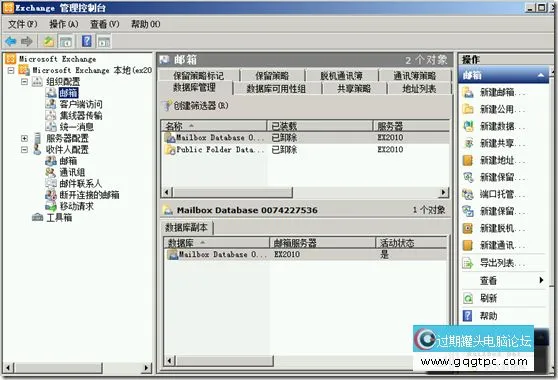The height and width of the screenshot is (380, 558).
Task: Click 刷新 action
Action: (x=479, y=298)
